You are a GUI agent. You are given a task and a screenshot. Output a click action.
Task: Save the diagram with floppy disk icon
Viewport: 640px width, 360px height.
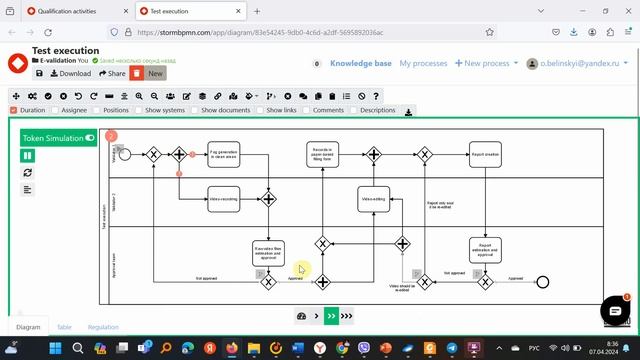coord(39,73)
